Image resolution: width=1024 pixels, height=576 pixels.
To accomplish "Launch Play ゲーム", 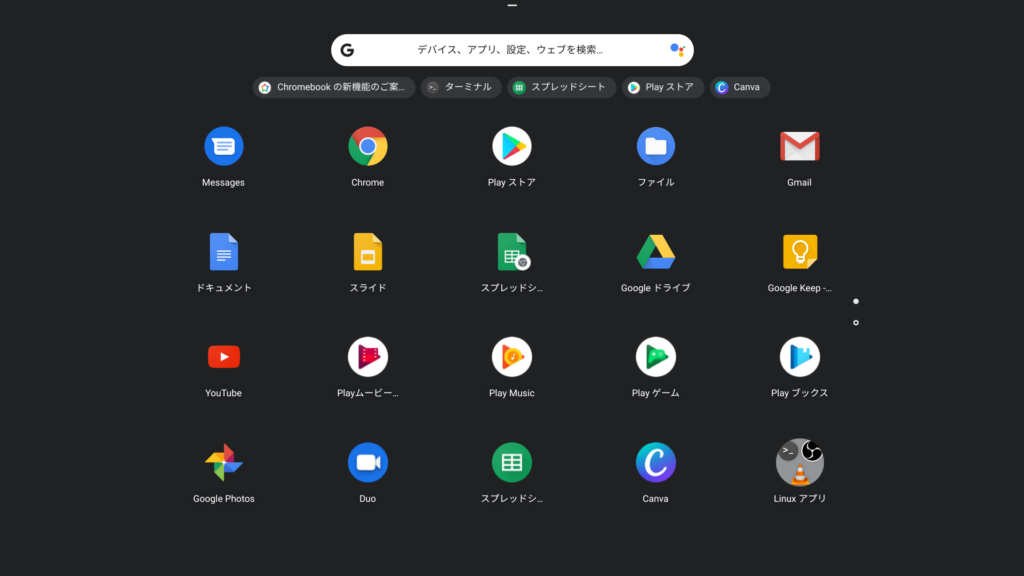I will (x=656, y=357).
